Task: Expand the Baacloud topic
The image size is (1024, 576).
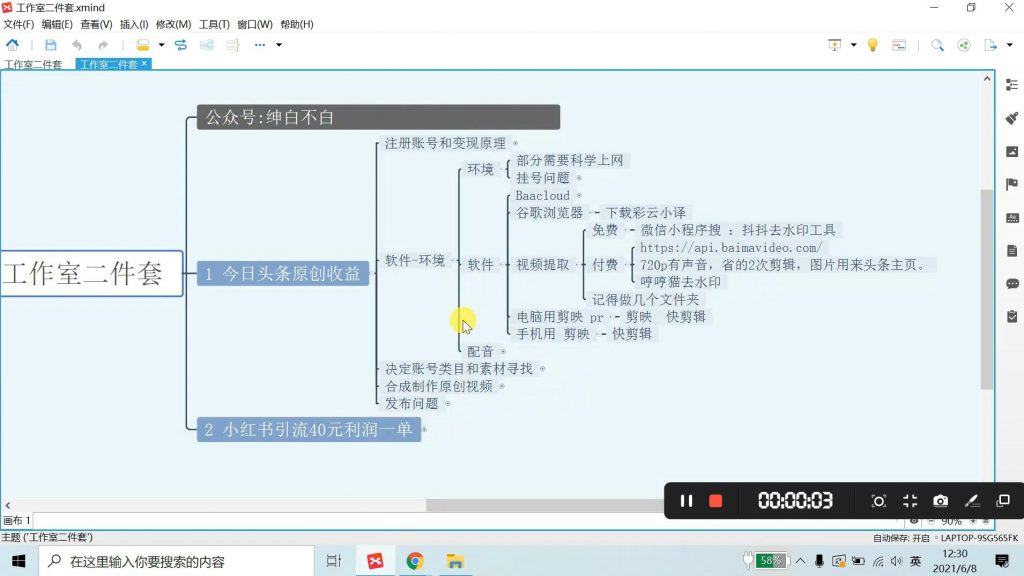Action: [579, 195]
